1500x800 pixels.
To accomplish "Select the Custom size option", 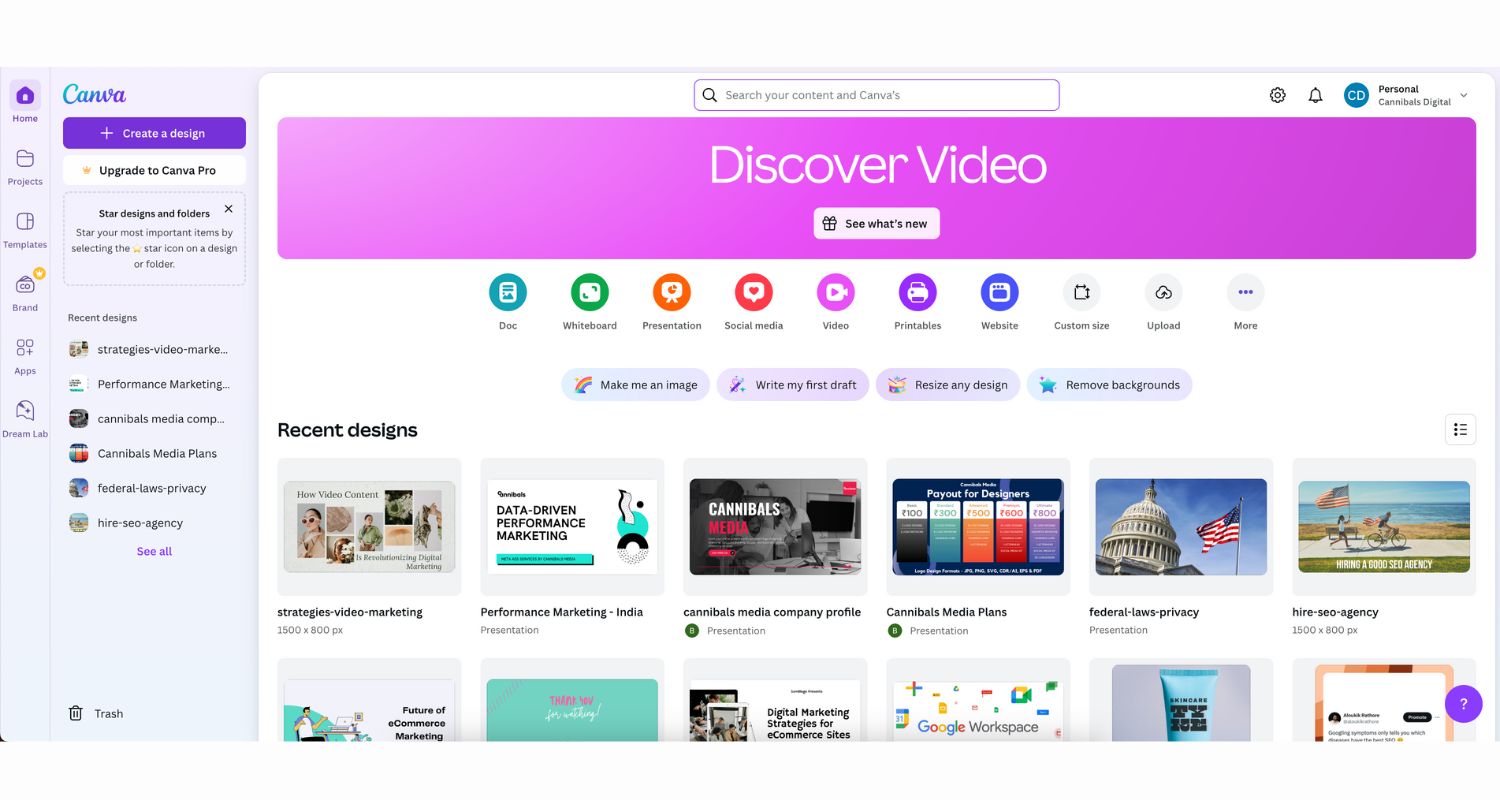I will point(1082,292).
